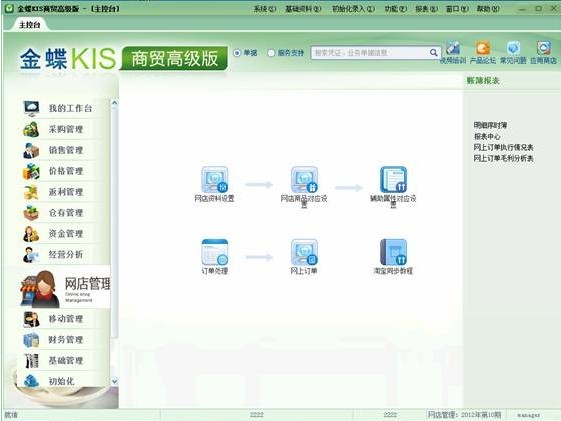Open the 网店商品对应设置 icon
This screenshot has height=421, width=561.
(304, 180)
